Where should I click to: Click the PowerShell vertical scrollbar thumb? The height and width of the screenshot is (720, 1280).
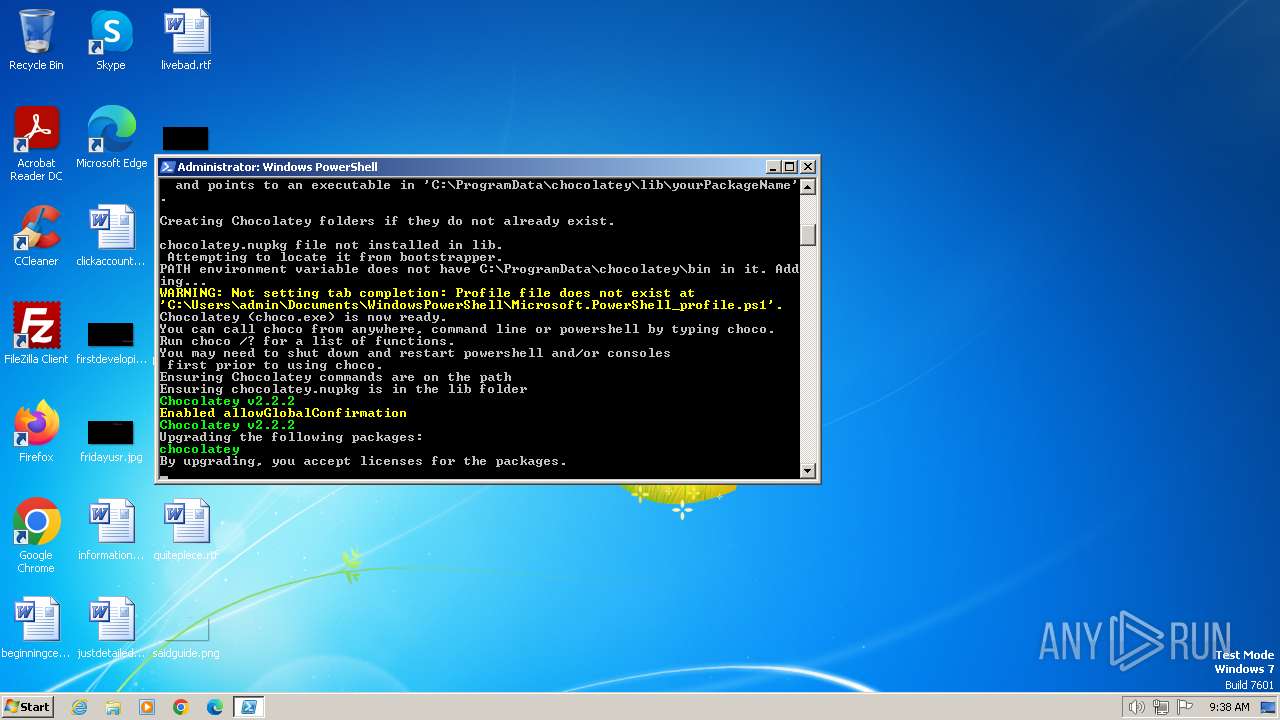[808, 235]
